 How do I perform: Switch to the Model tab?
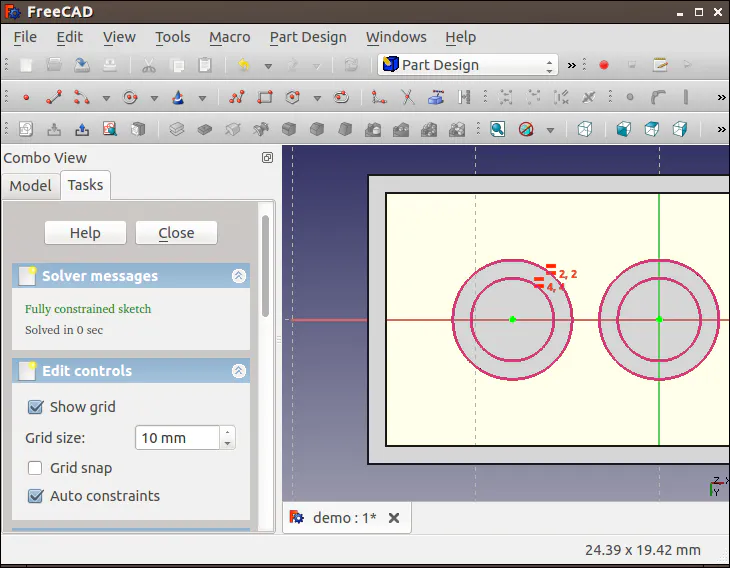point(30,185)
